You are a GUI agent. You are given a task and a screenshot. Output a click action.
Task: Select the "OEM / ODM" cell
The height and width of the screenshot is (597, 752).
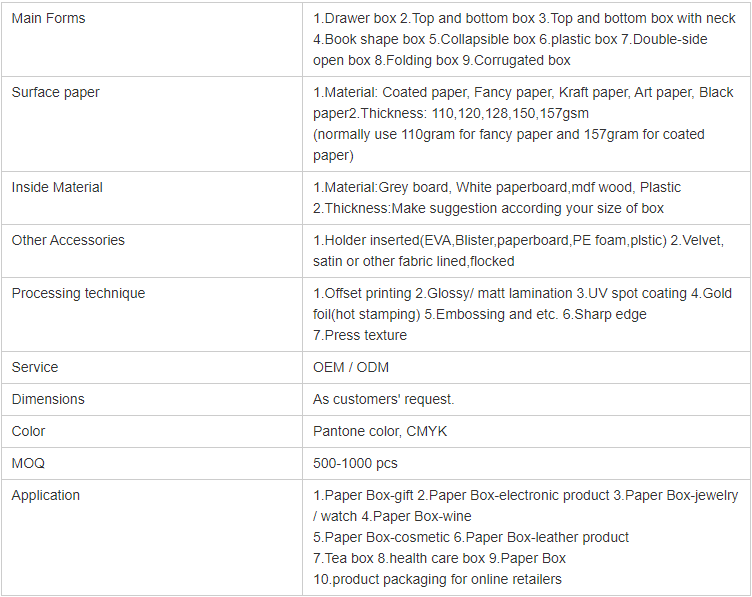pos(351,367)
